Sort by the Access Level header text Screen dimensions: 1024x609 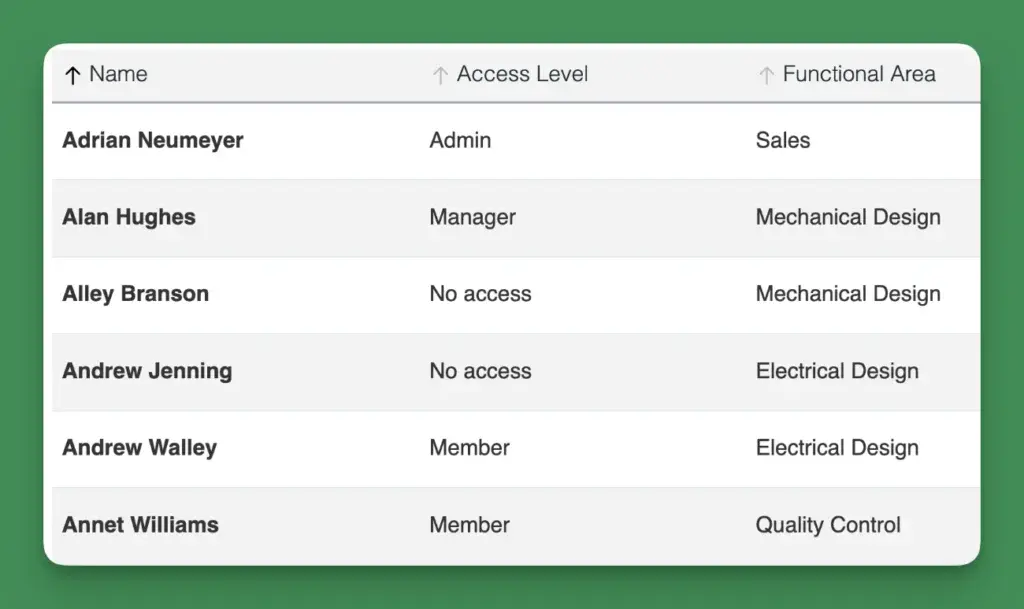click(522, 74)
